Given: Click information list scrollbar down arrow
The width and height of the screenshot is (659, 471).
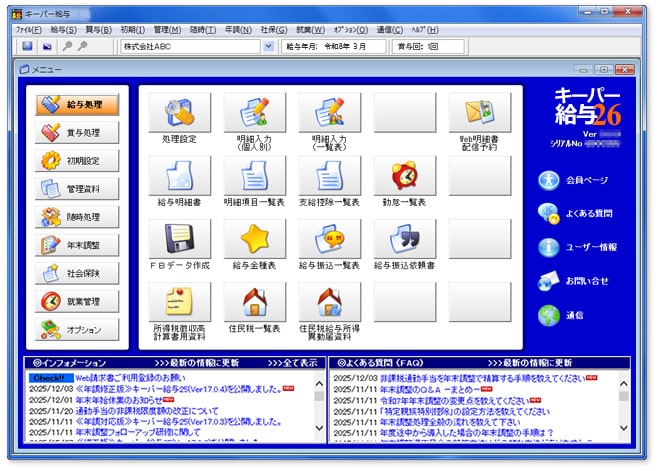Looking at the screenshot, I should pos(319,428).
